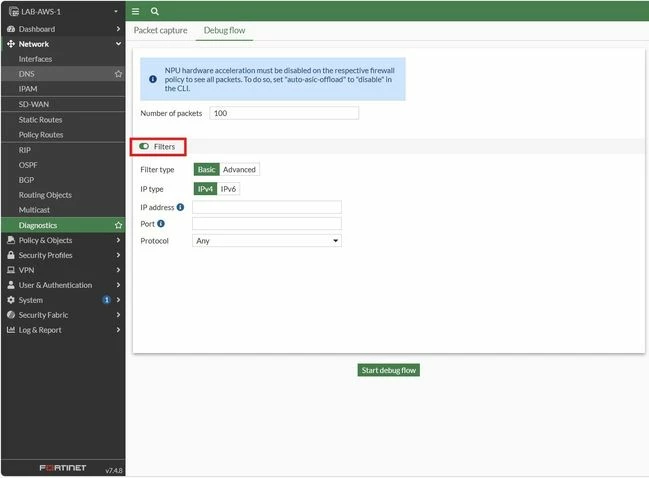Switch to the Packet capture tab
Image resolution: width=649 pixels, height=478 pixels.
point(161,30)
